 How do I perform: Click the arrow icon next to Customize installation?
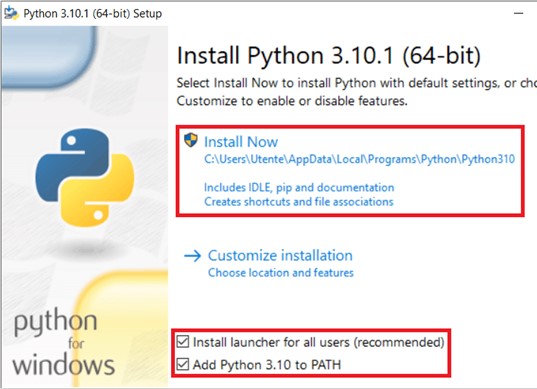pos(192,256)
